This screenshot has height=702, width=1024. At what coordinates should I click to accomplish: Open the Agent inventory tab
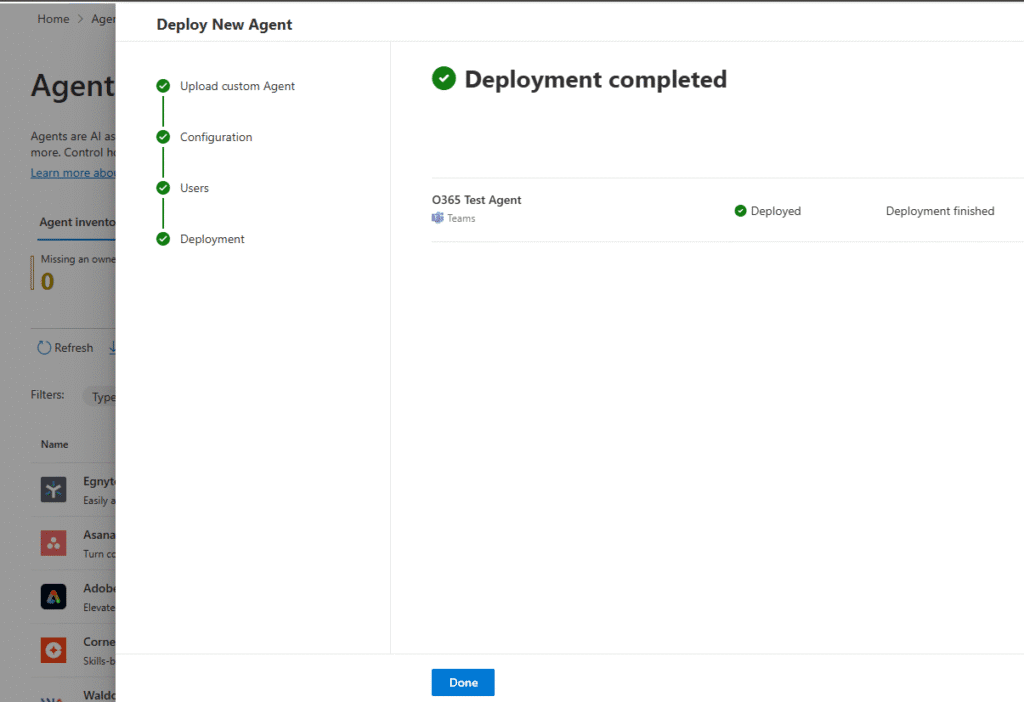click(78, 222)
